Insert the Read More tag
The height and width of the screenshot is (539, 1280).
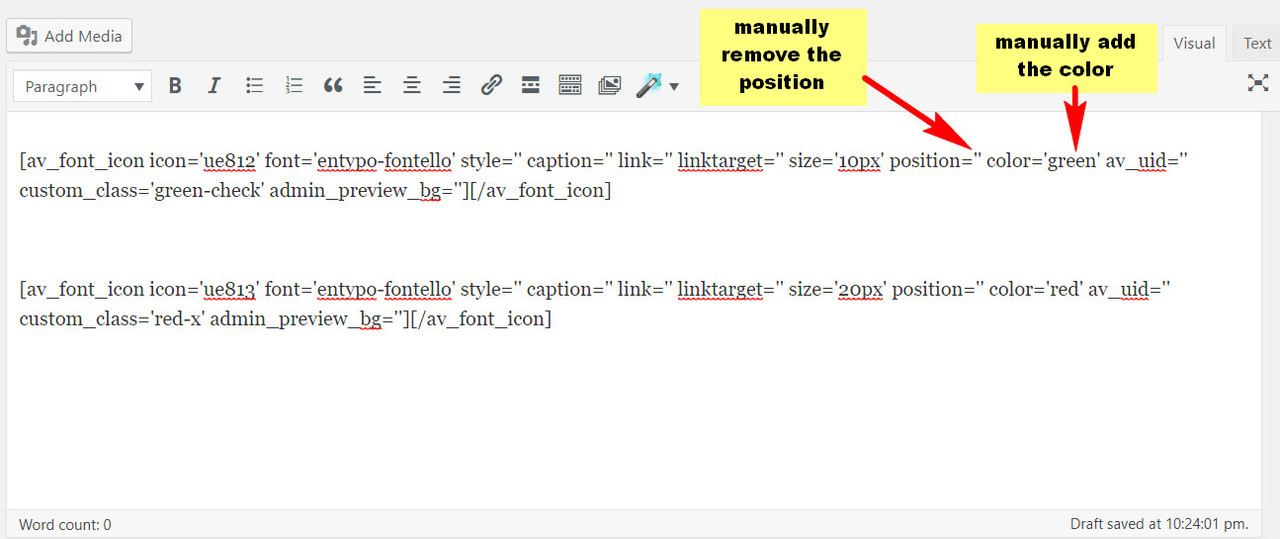tap(530, 86)
